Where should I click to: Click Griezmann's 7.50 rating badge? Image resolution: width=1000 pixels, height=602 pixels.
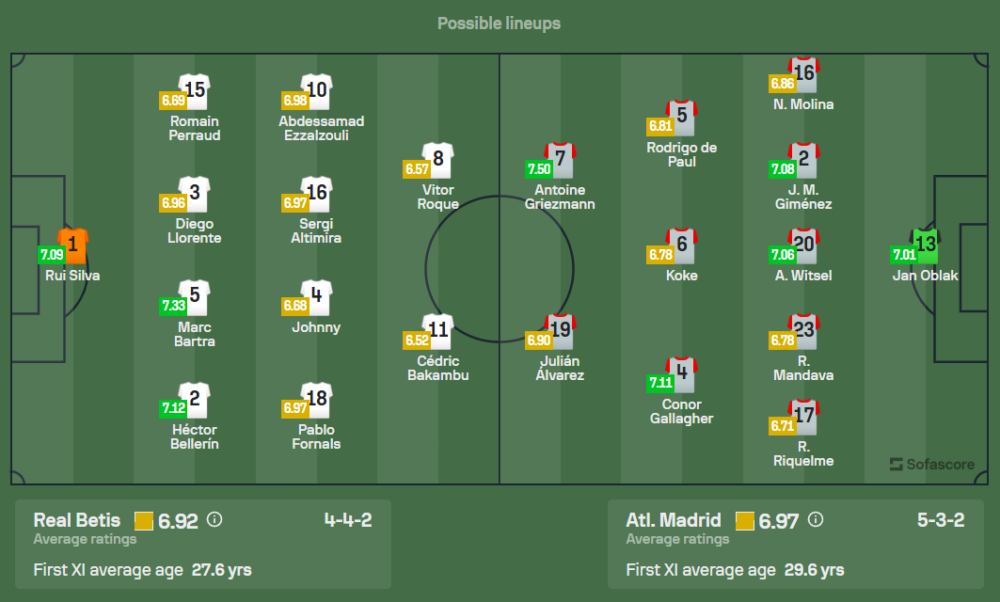click(539, 169)
